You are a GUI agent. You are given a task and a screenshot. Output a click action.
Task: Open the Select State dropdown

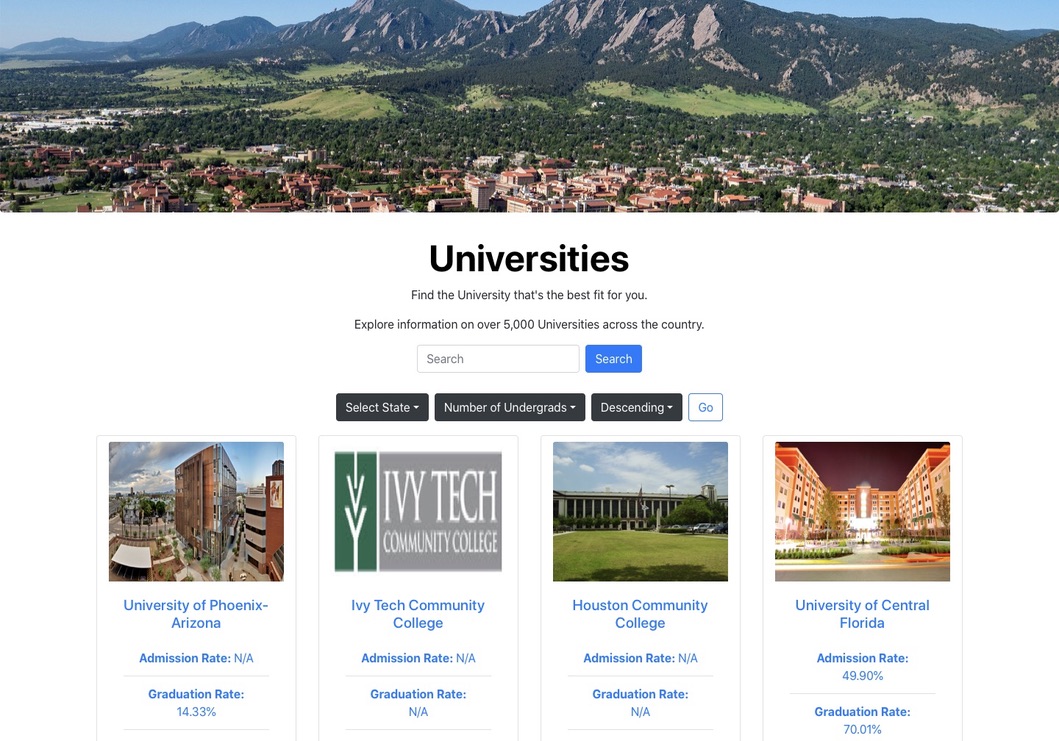pyautogui.click(x=382, y=407)
